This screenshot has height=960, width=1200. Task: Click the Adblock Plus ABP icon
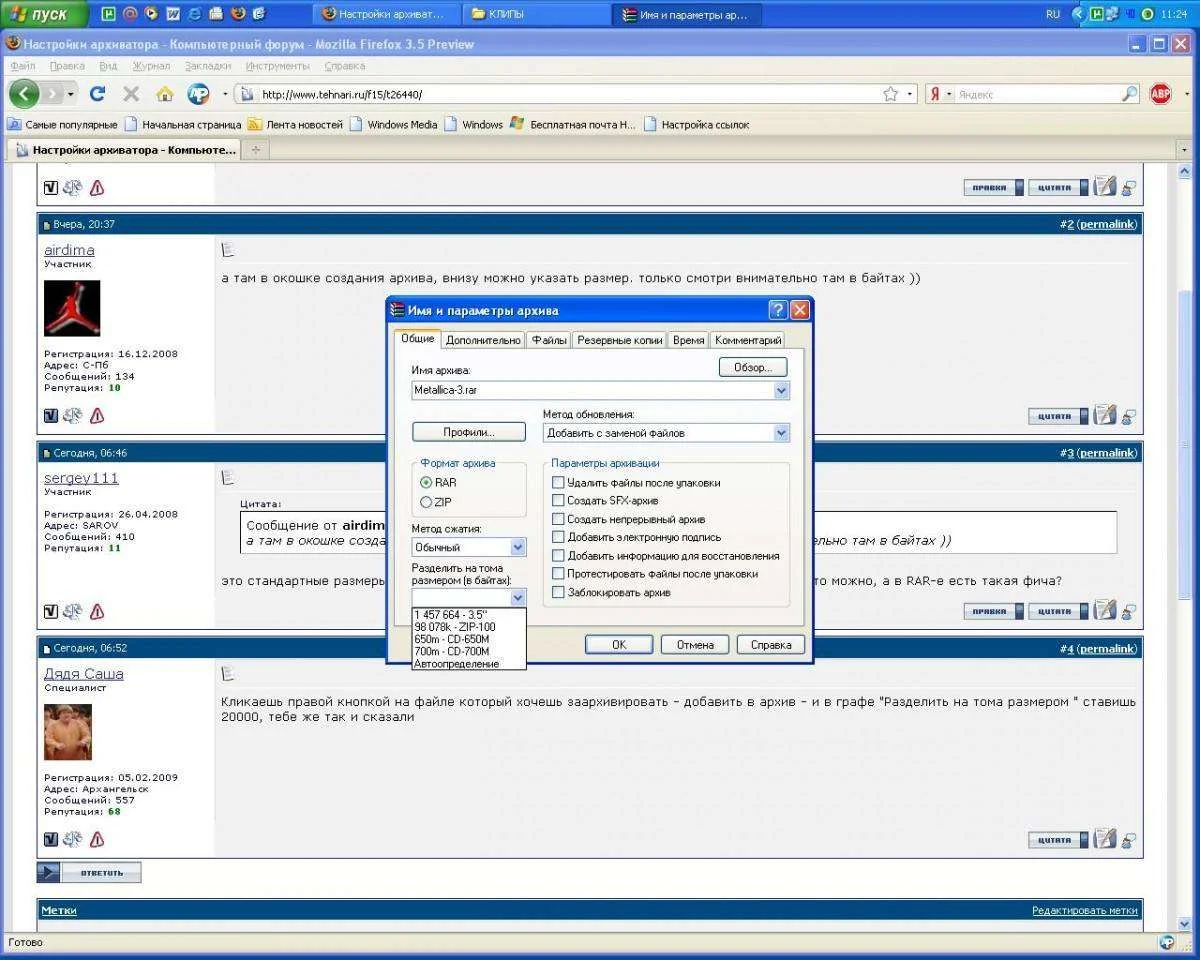click(x=1160, y=94)
